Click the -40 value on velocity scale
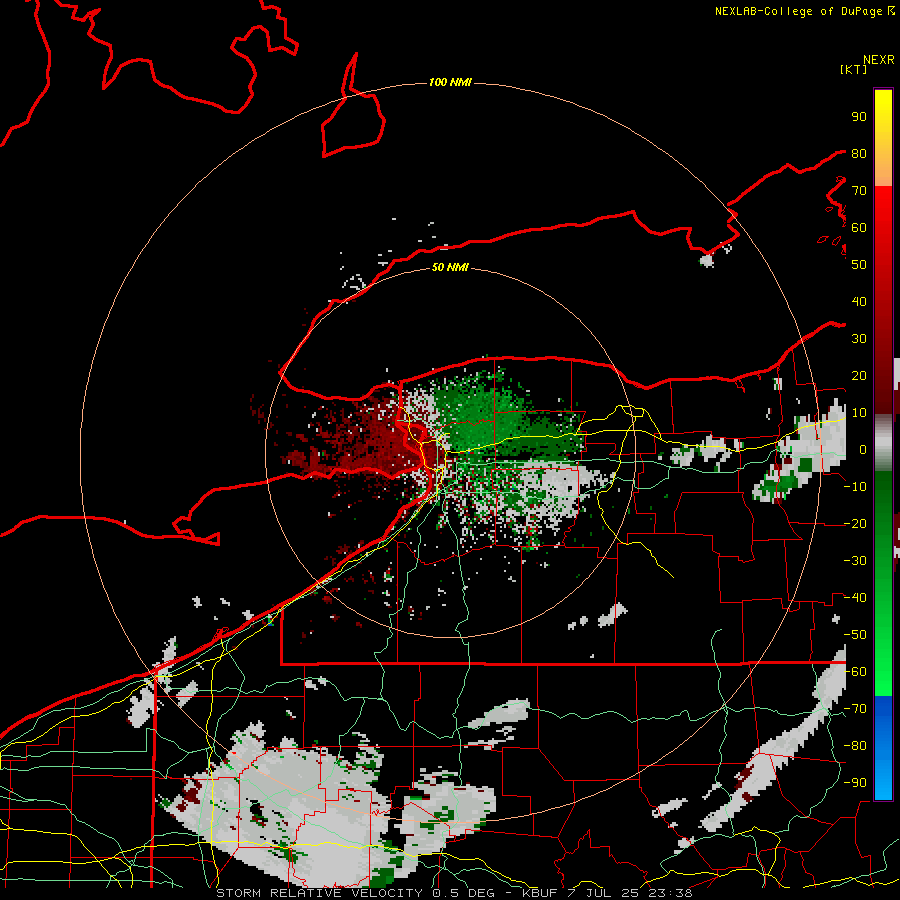The width and height of the screenshot is (900, 900). [855, 598]
